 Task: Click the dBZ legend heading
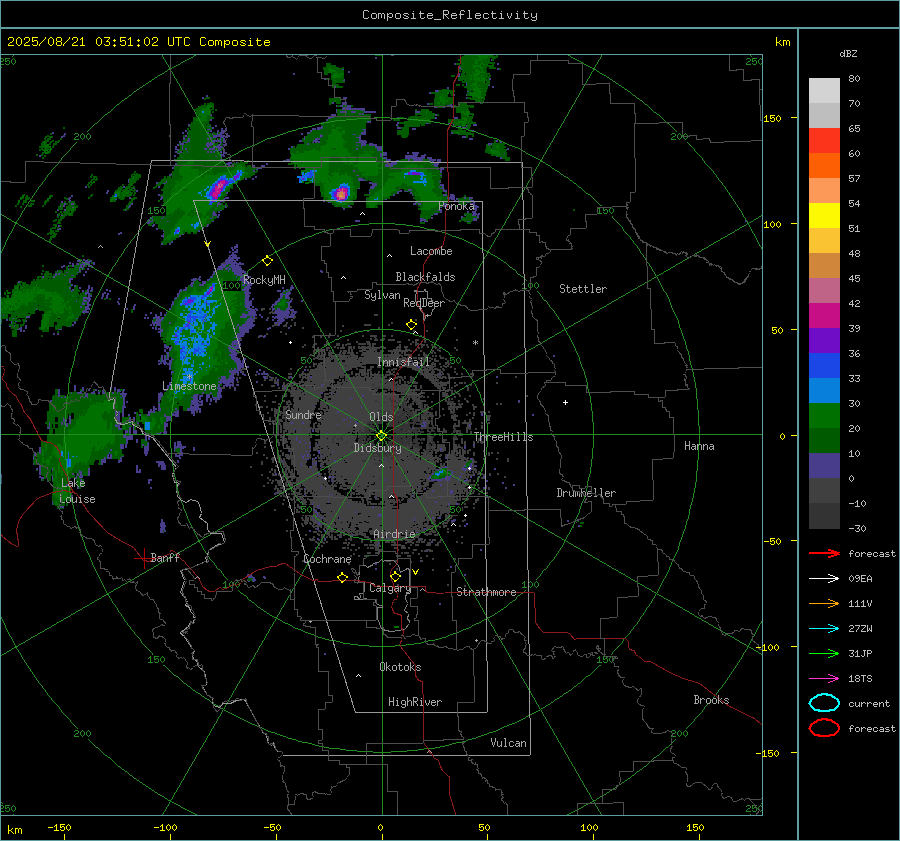click(848, 53)
